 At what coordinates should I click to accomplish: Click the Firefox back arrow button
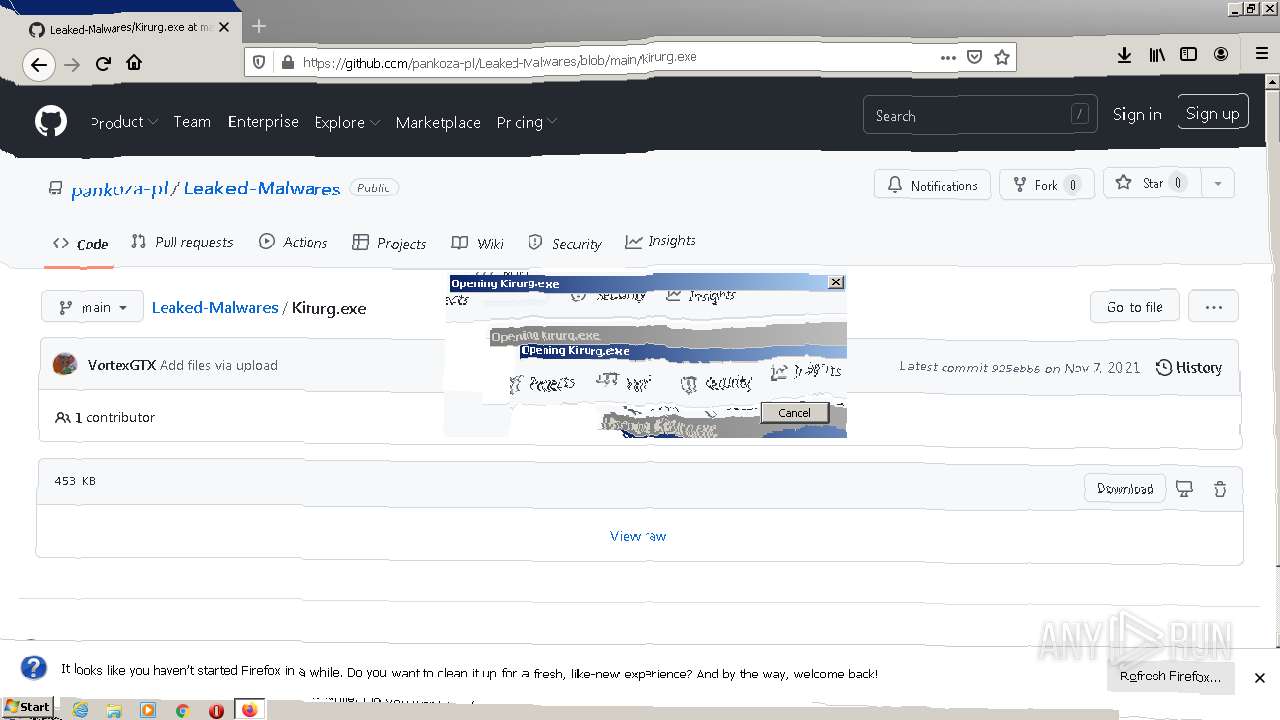(38, 65)
